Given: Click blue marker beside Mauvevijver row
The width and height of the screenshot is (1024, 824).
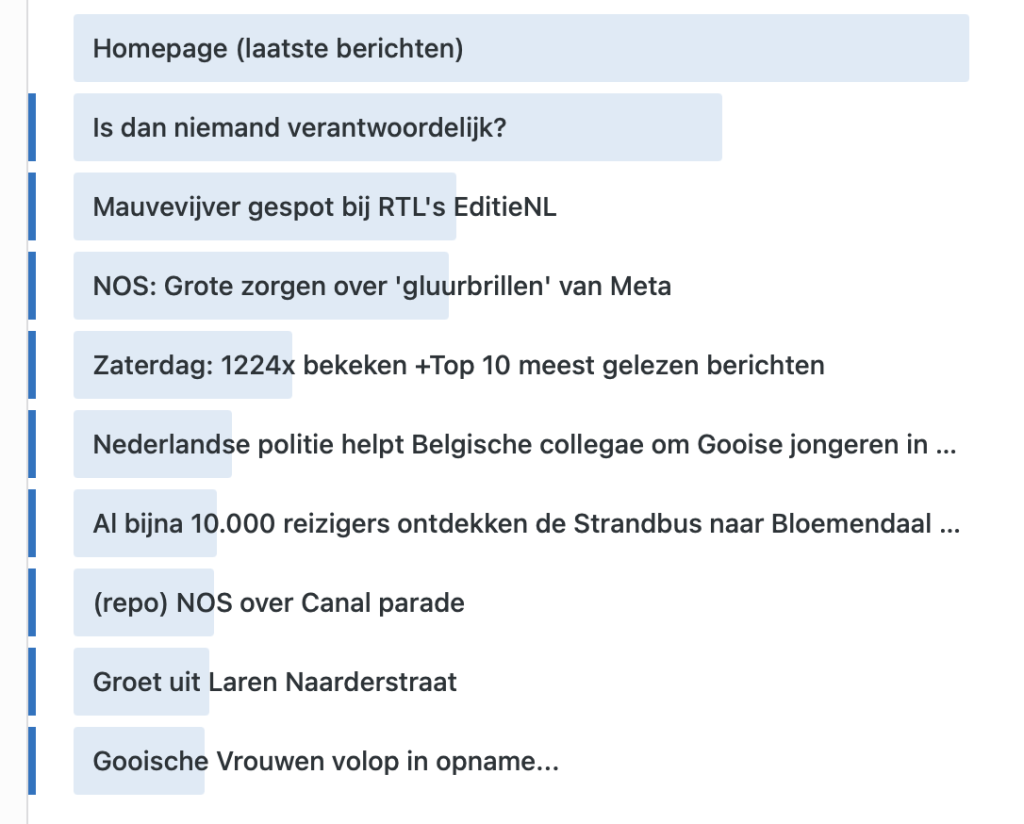Looking at the screenshot, I should click(32, 206).
